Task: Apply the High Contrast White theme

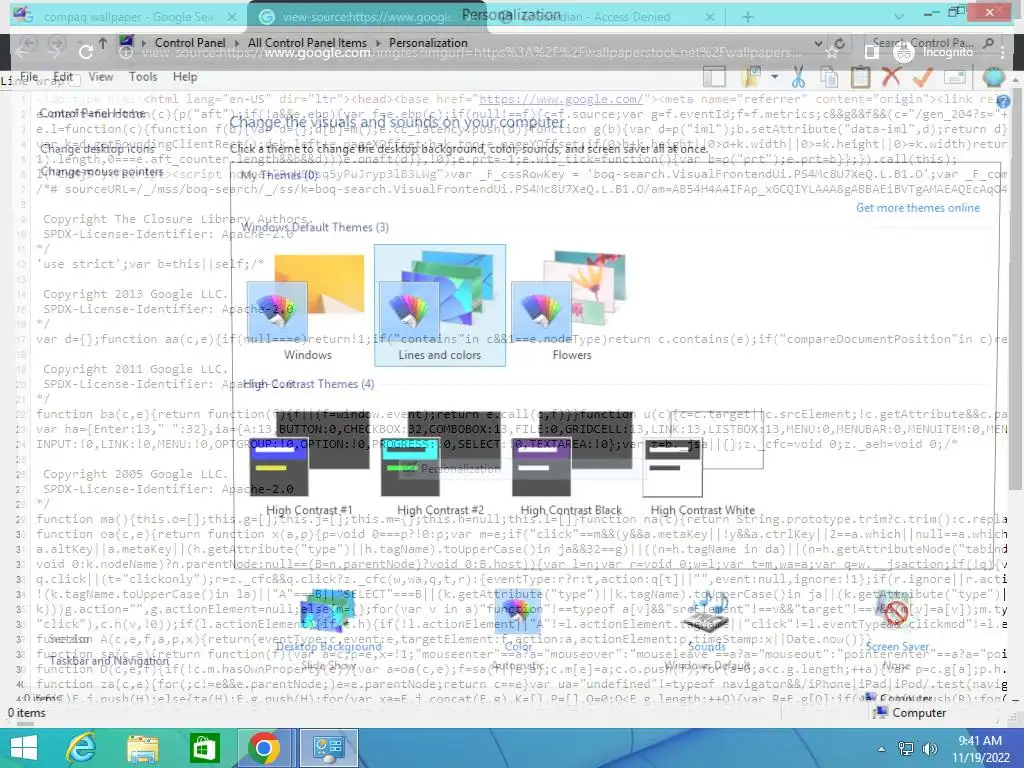Action: click(703, 462)
